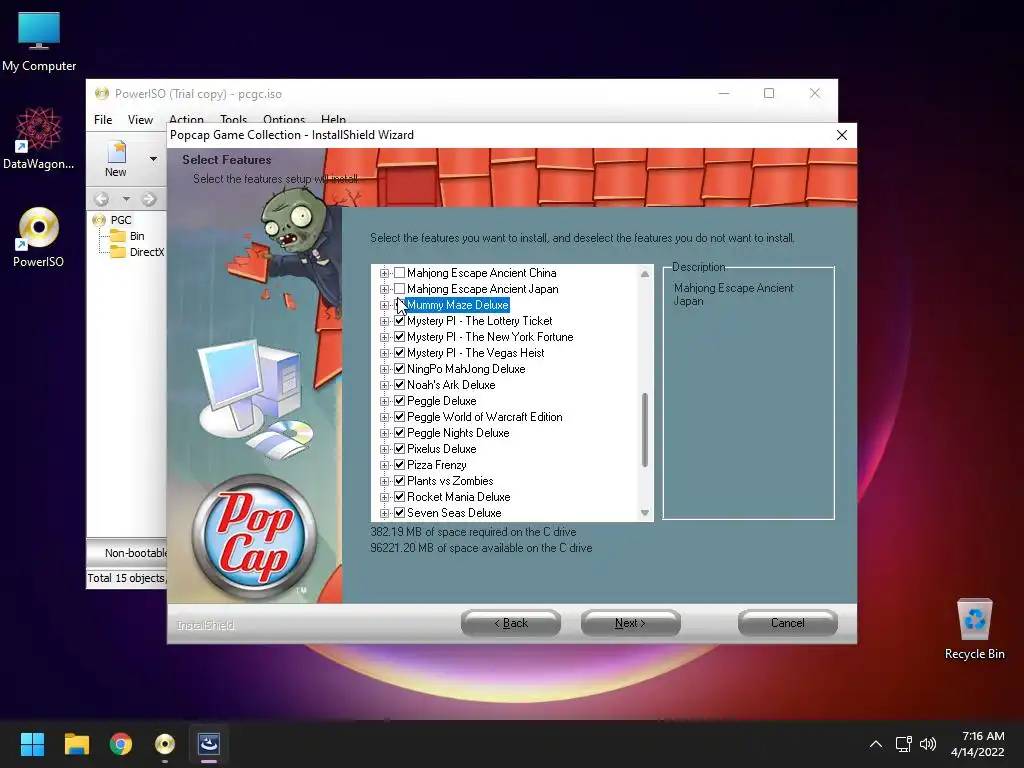1024x768 pixels.
Task: Select Peggle World of Warcraft Edition label
Action: [x=485, y=417]
